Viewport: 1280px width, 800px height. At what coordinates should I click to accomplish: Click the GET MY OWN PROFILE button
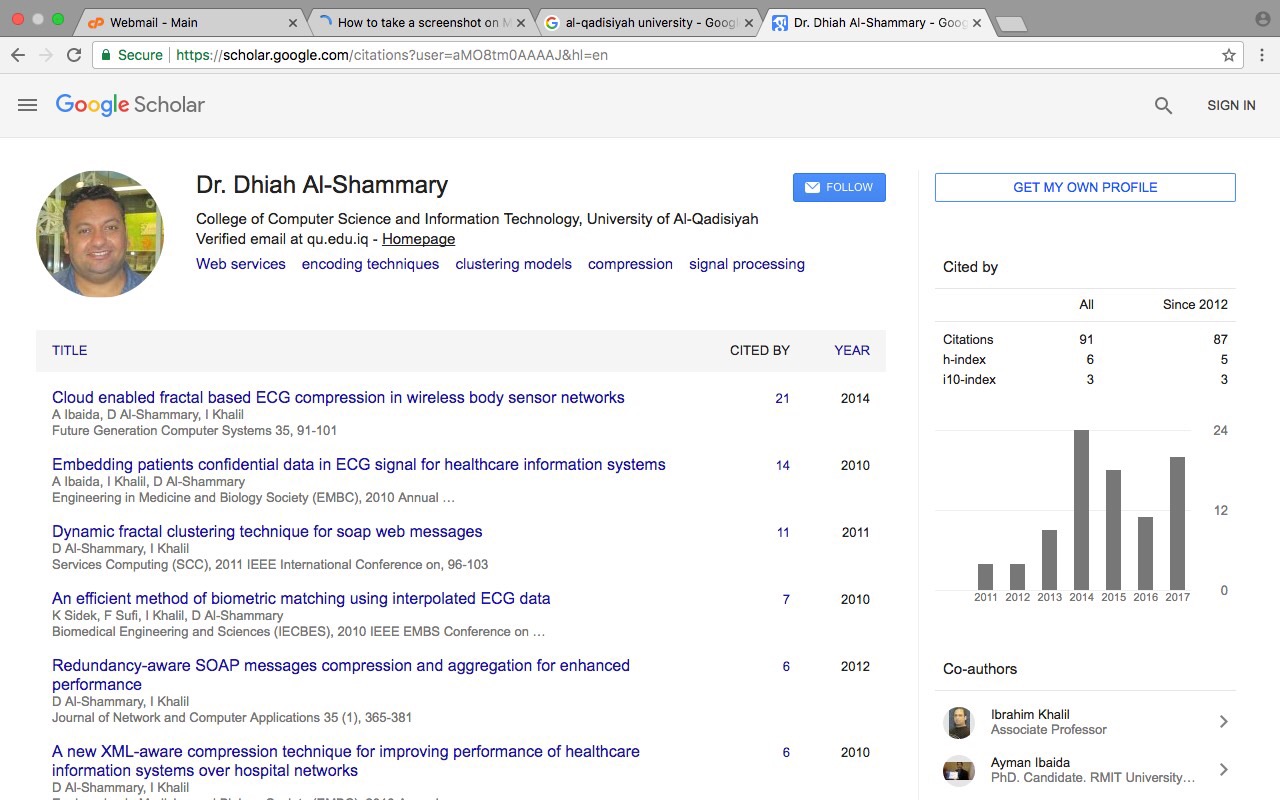click(1085, 187)
